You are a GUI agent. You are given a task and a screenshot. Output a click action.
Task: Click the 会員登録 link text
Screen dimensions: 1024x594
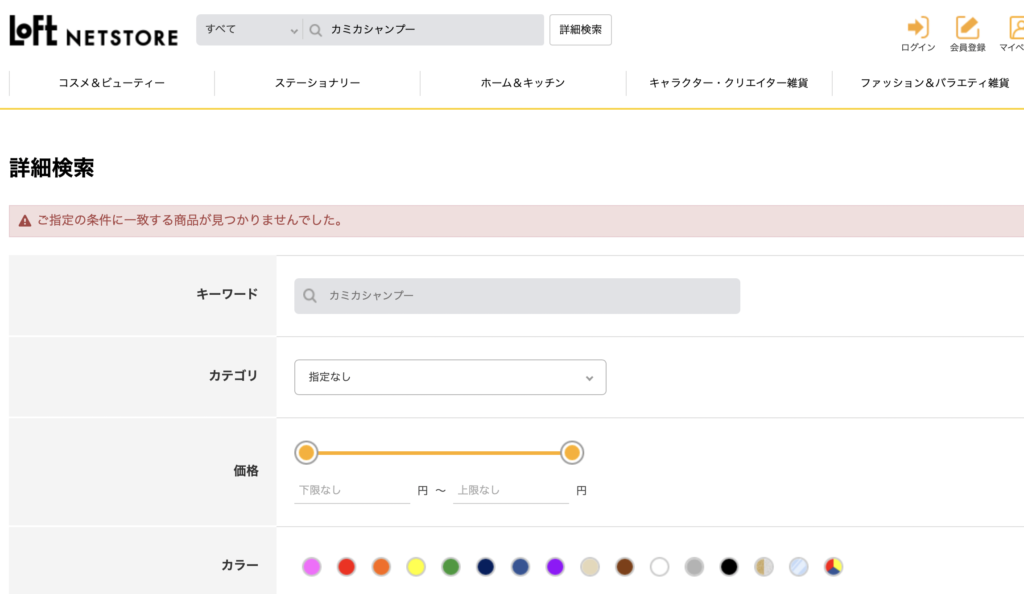pos(967,48)
